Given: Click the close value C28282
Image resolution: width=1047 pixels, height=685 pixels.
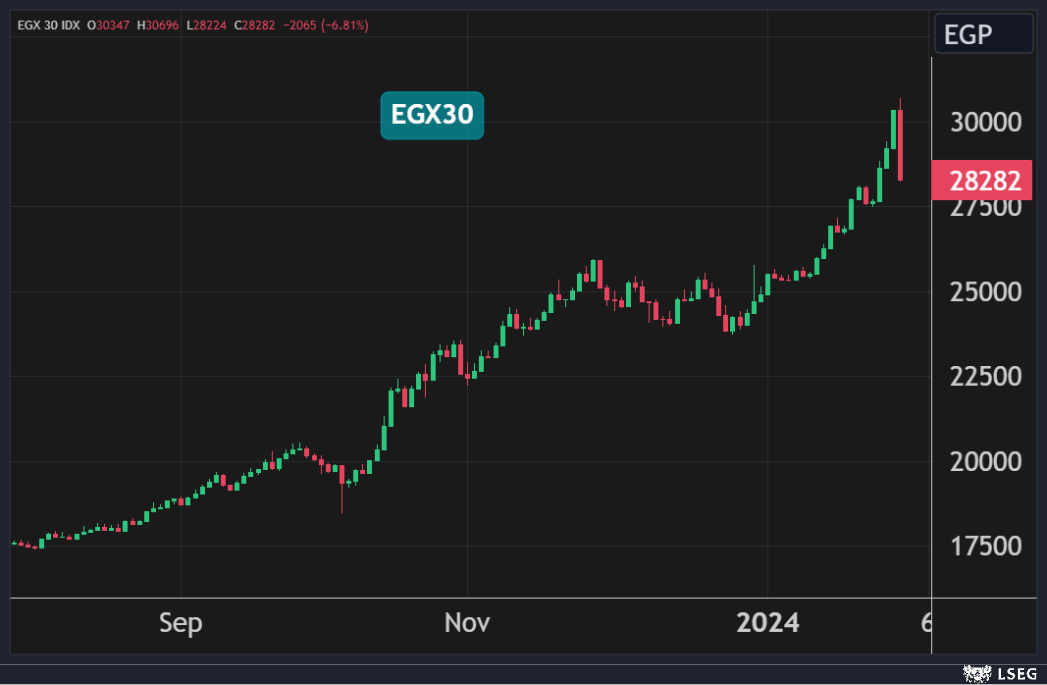Looking at the screenshot, I should [257, 24].
